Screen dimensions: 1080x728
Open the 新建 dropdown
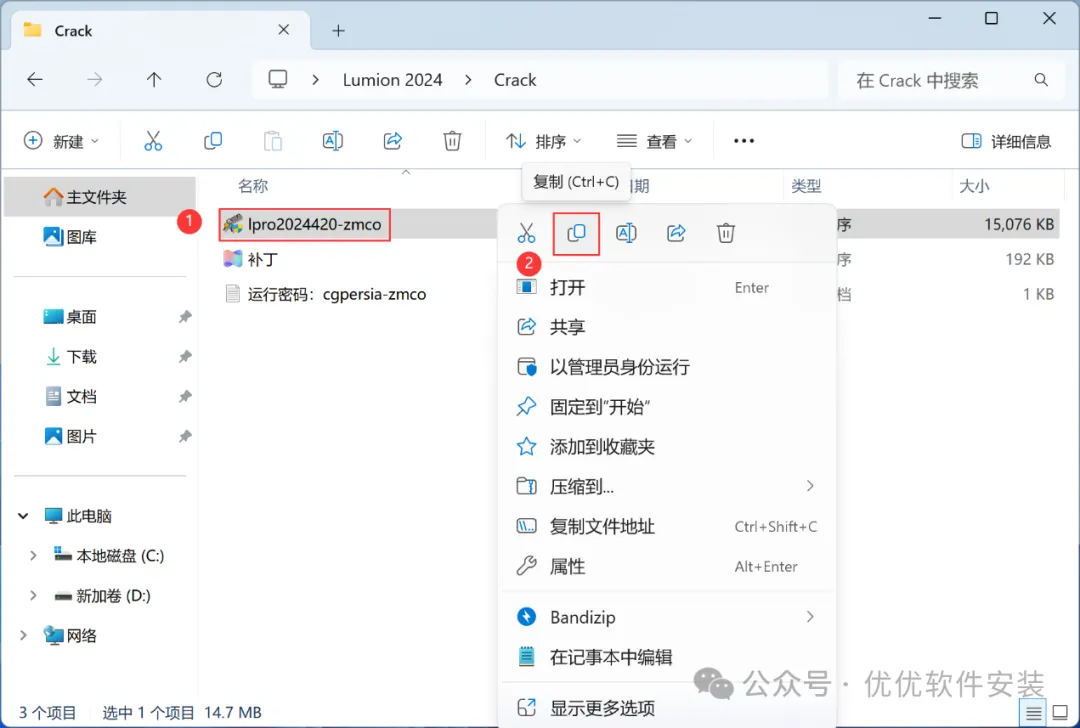click(x=61, y=141)
